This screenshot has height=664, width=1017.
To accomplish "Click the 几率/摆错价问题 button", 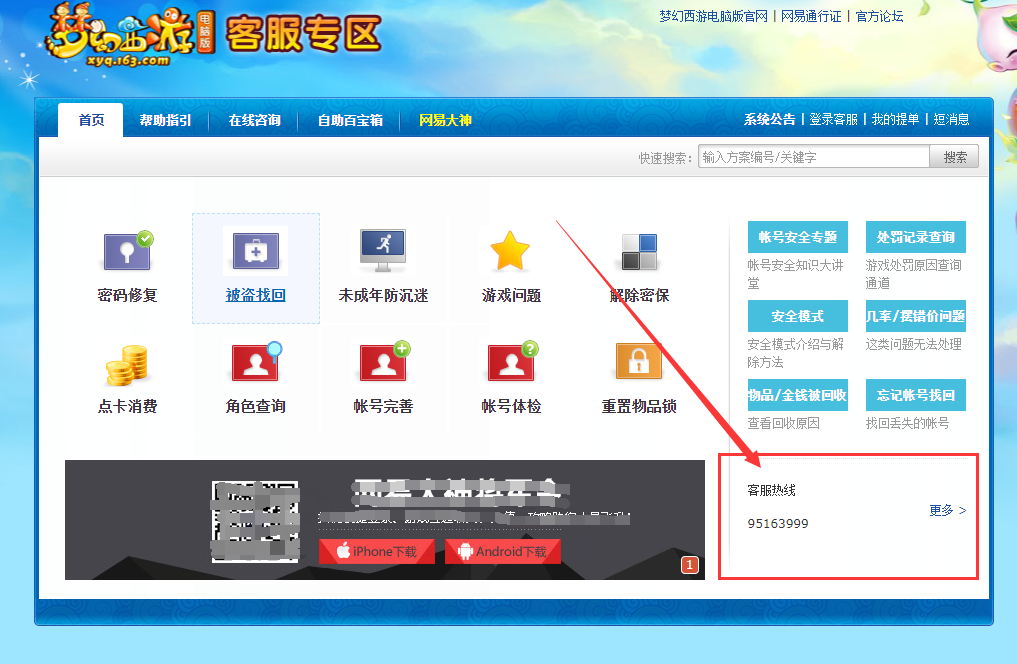I will (916, 316).
